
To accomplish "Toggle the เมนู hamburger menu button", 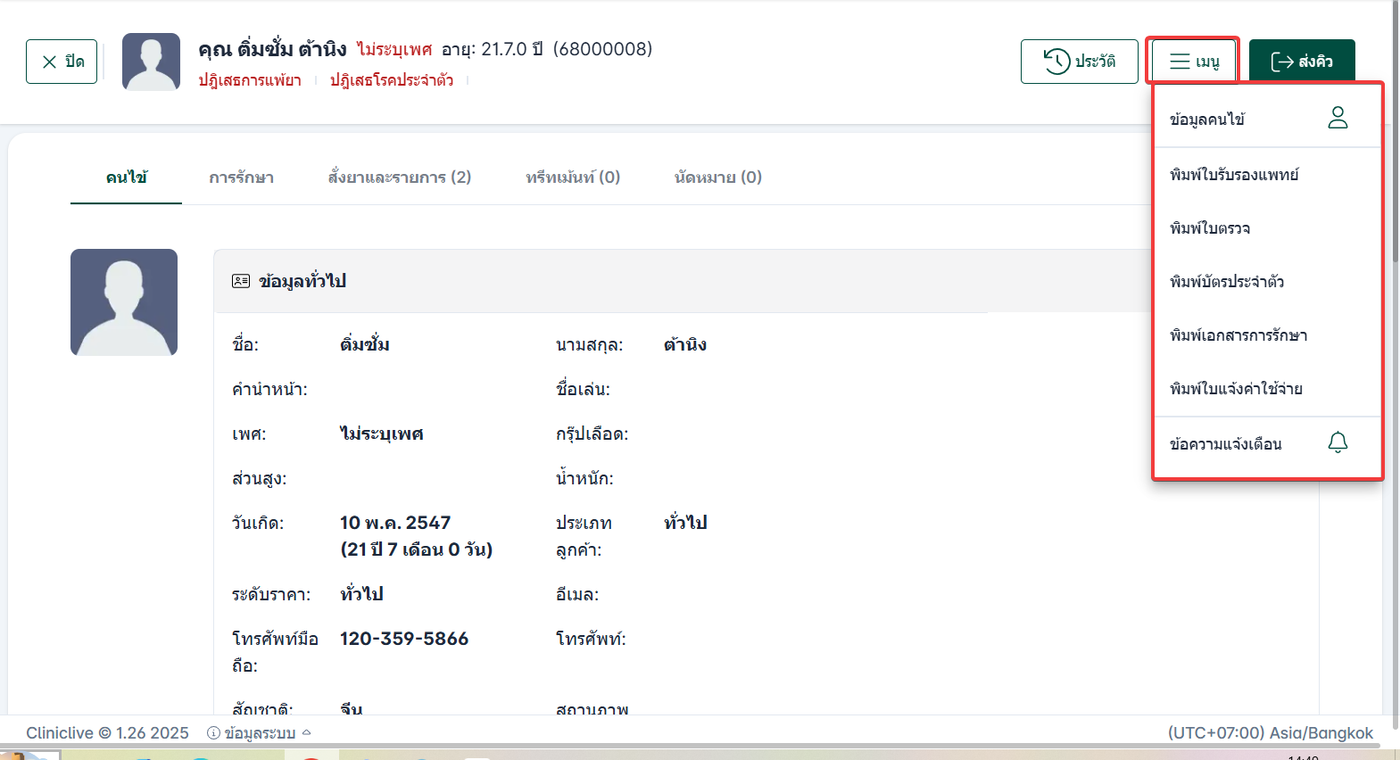I will pyautogui.click(x=1195, y=62).
